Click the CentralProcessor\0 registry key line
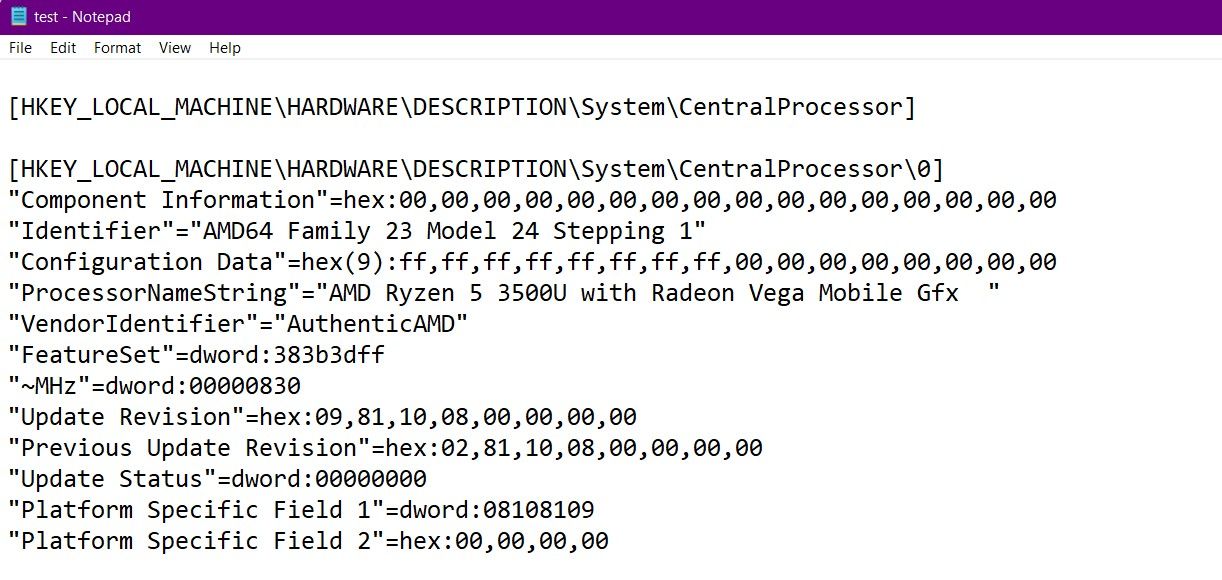The width and height of the screenshot is (1222, 580). (x=475, y=169)
